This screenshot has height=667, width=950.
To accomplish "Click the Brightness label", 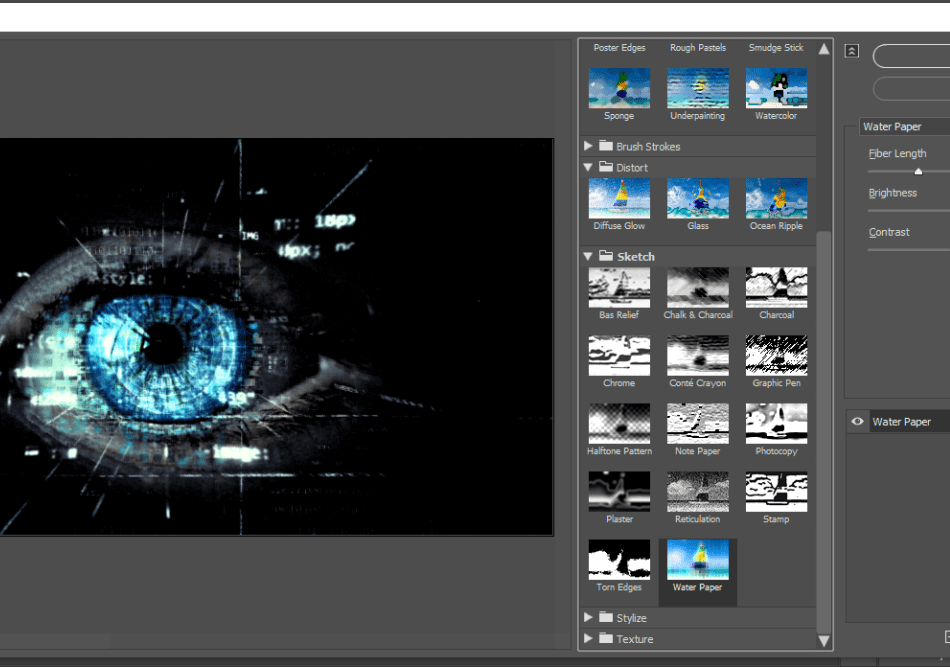I will click(892, 193).
